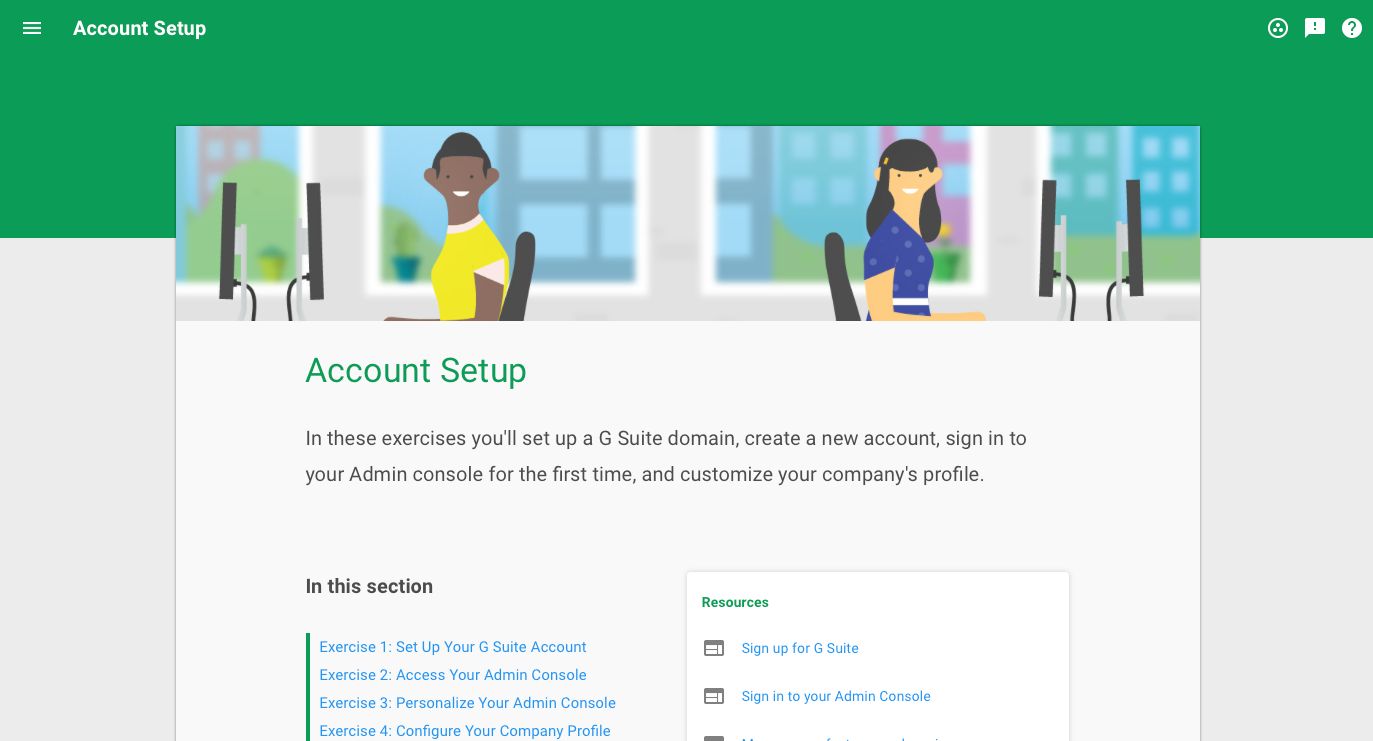Screen dimensions: 1373x741
Task: Click the page icon beside Sign in to your Admin Console
Action: pos(714,696)
